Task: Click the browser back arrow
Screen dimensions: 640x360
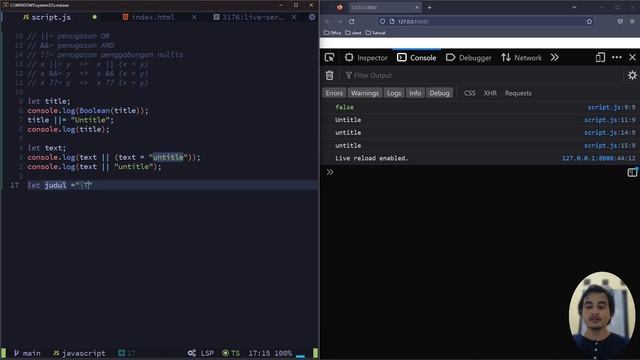Action: (x=328, y=21)
